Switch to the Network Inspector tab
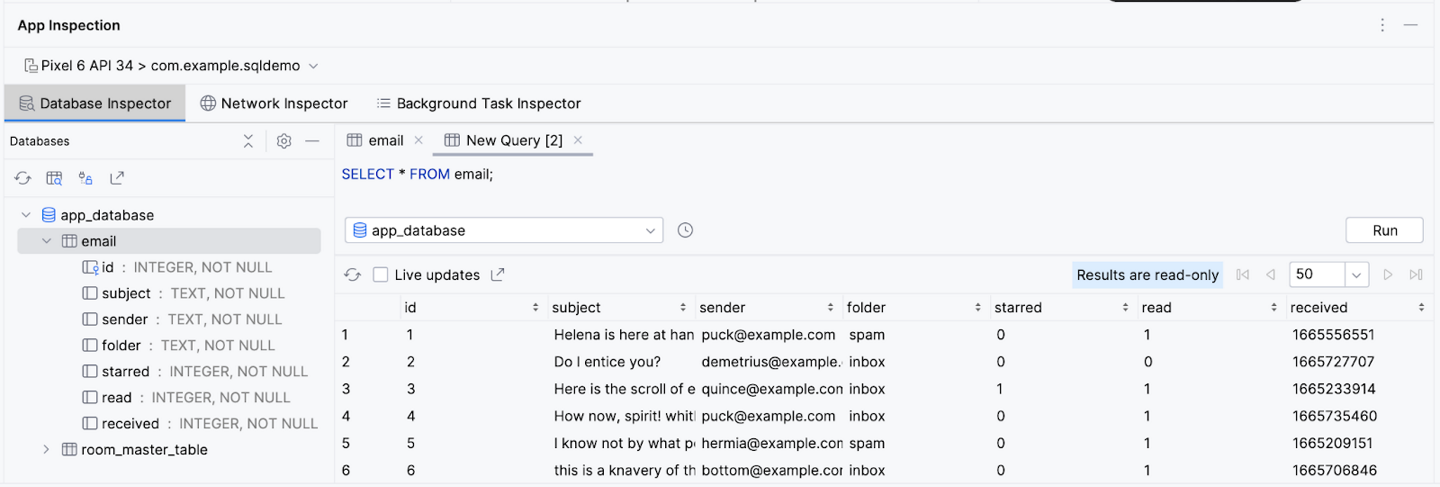This screenshot has height=487, width=1440. click(274, 103)
